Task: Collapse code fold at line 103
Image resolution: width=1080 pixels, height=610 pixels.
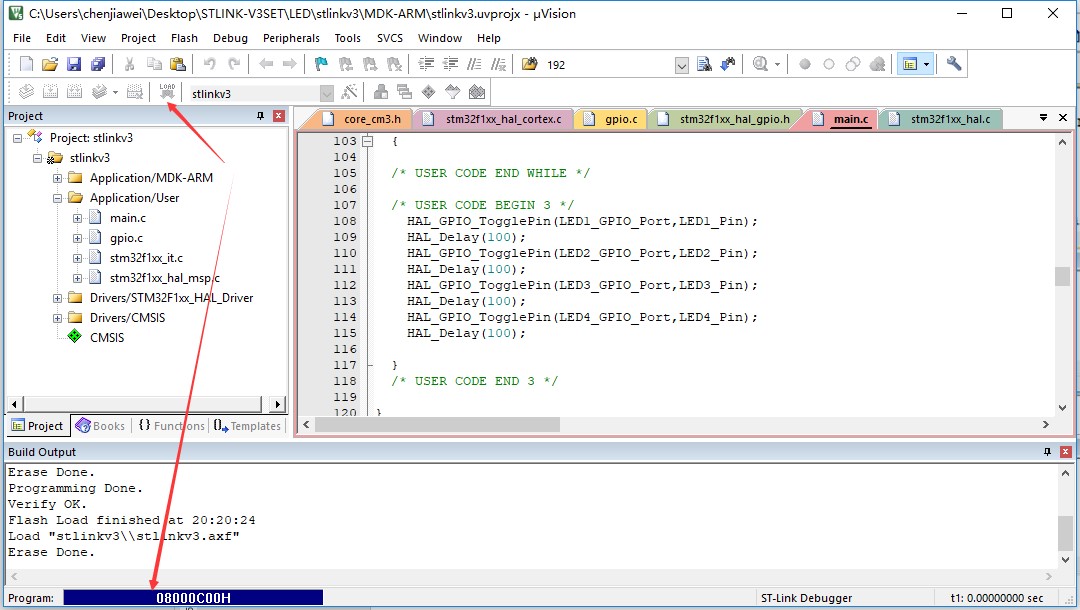Action: coord(368,141)
